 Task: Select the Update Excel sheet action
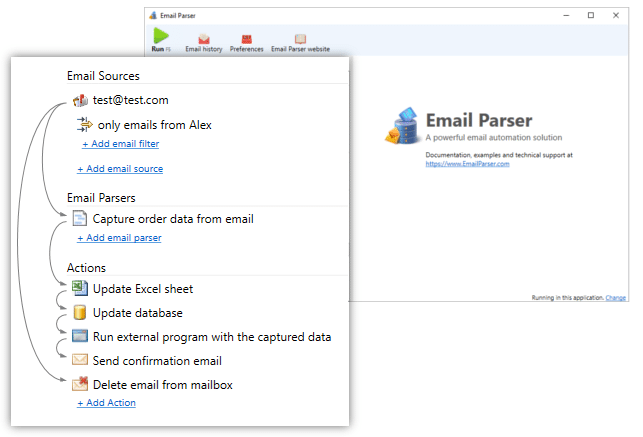(143, 289)
